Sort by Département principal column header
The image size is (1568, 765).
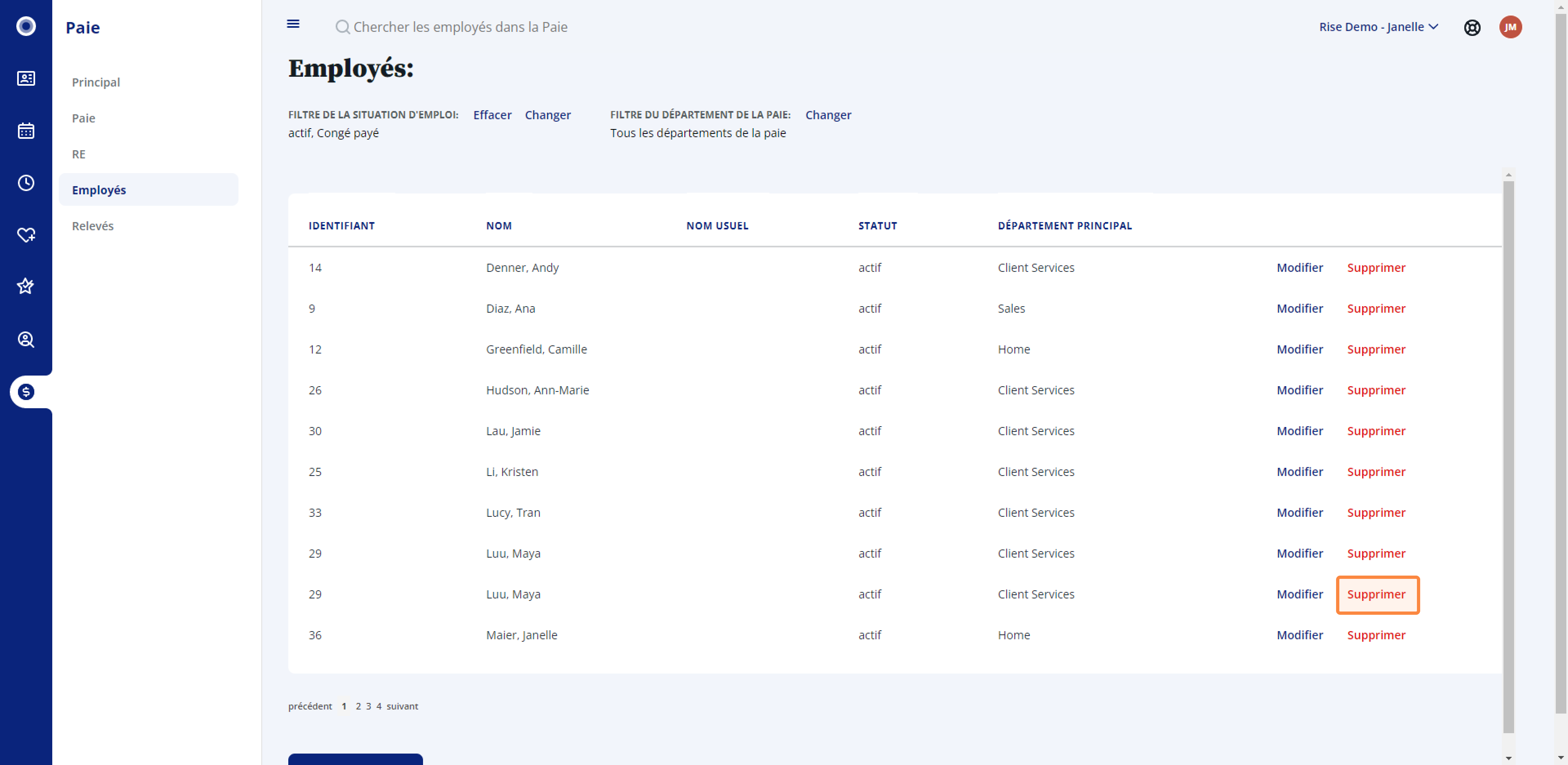[1065, 226]
